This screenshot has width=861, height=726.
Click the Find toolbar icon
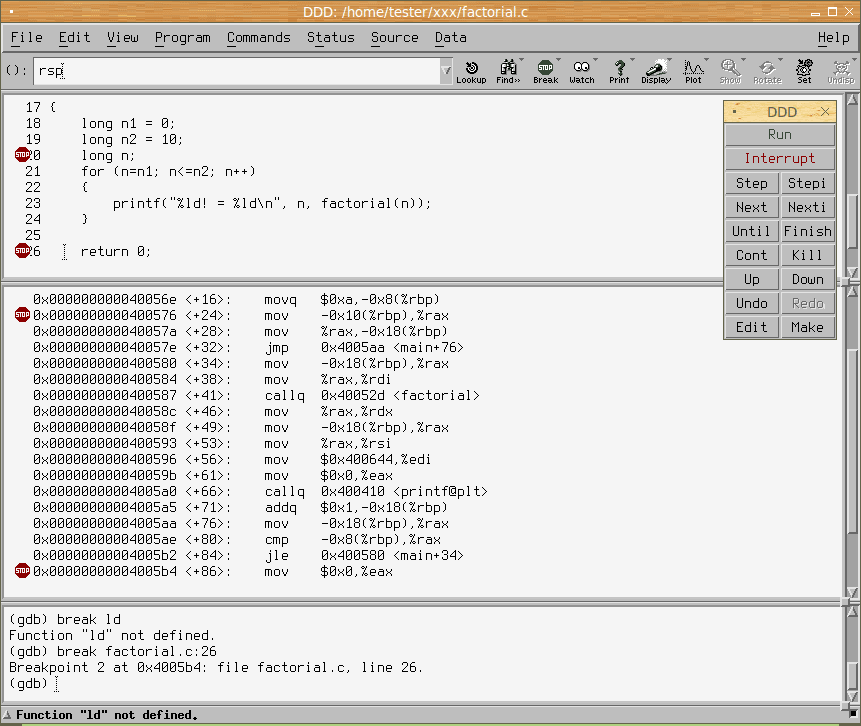(508, 71)
